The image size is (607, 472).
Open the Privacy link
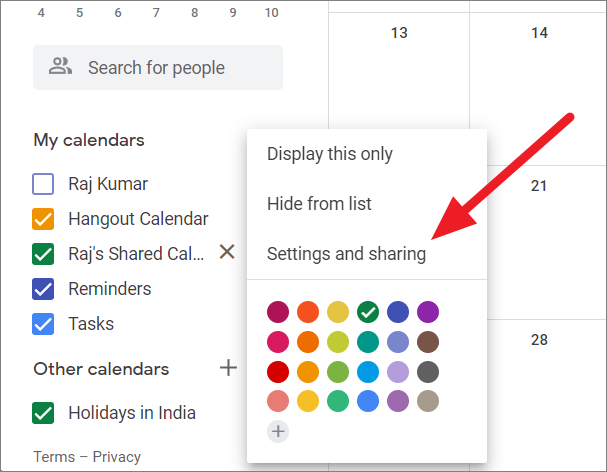coord(117,457)
